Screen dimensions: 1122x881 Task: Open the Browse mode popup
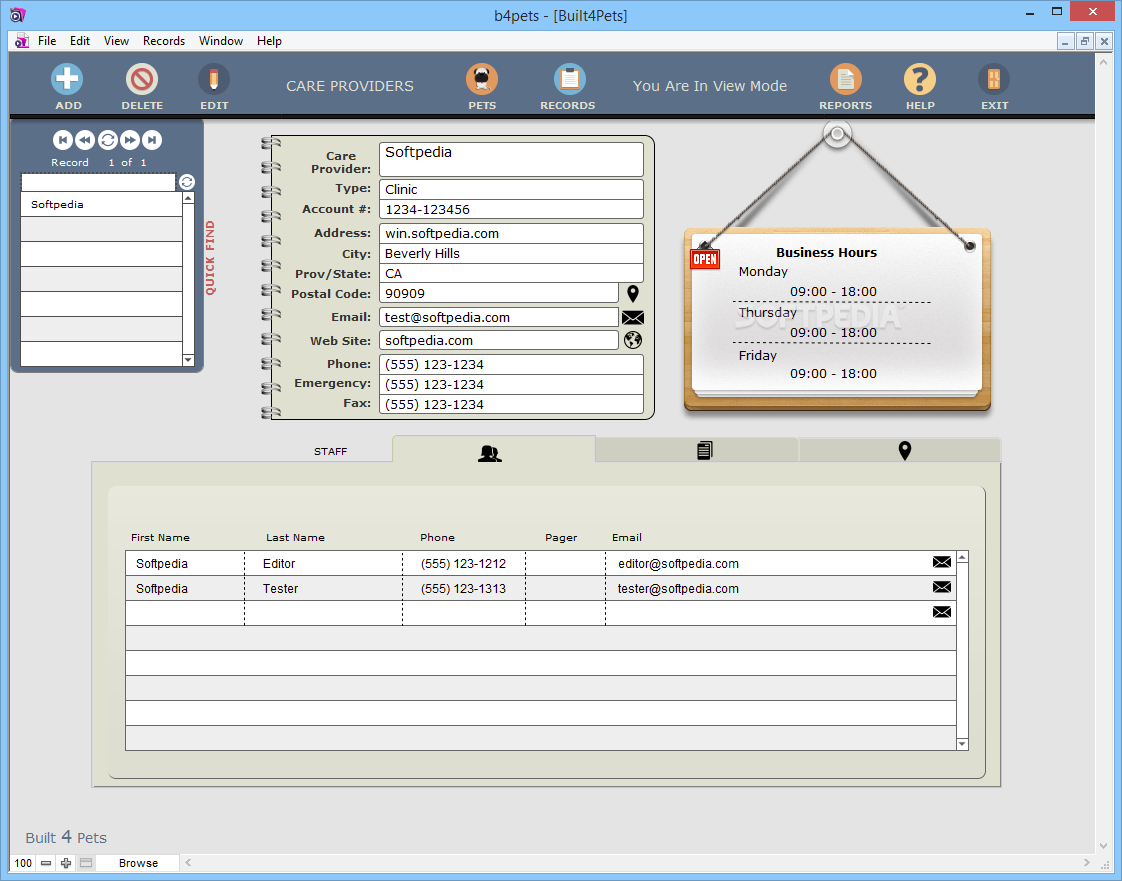[x=138, y=862]
